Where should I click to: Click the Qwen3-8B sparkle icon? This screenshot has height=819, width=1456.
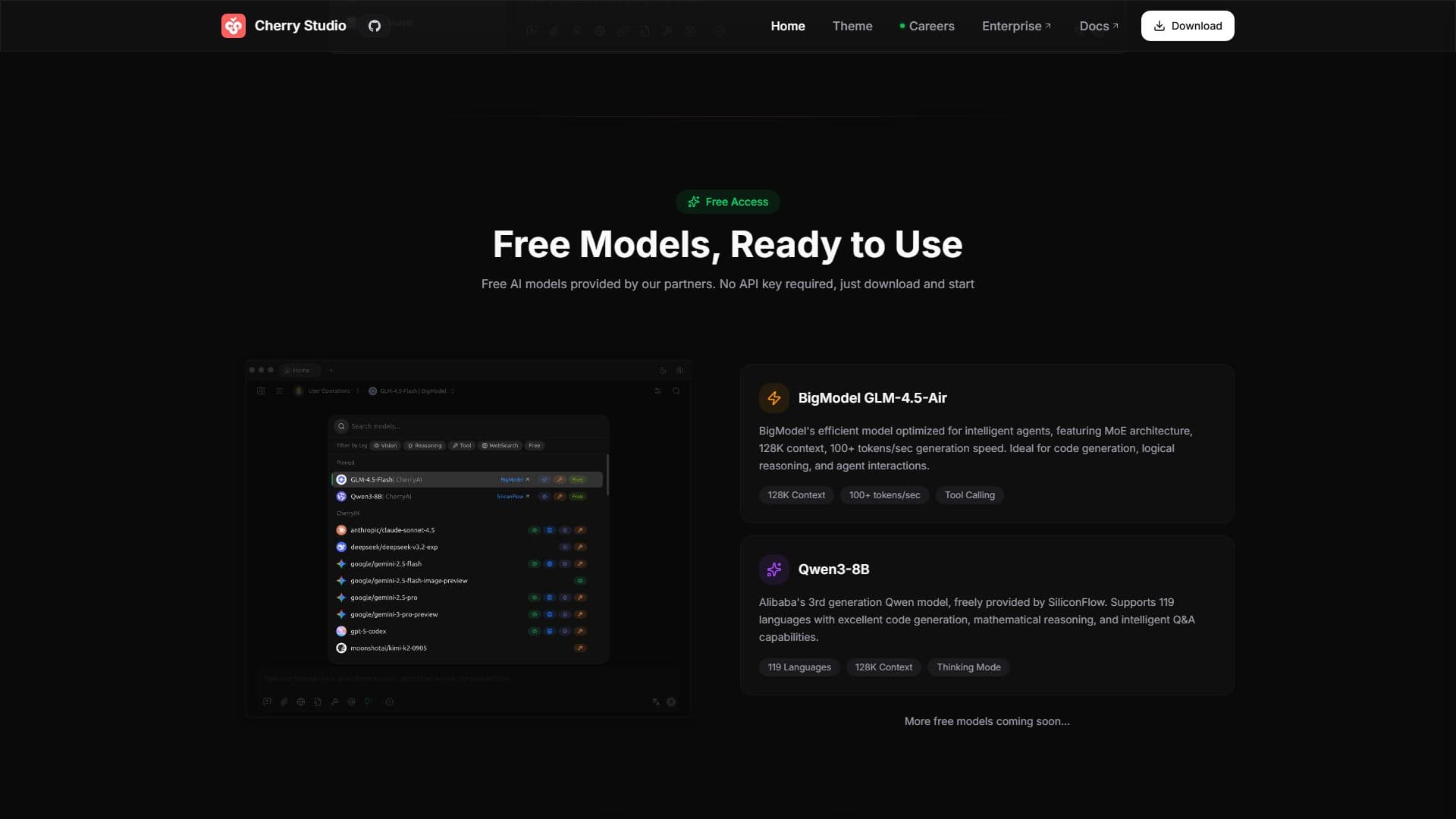pyautogui.click(x=774, y=570)
